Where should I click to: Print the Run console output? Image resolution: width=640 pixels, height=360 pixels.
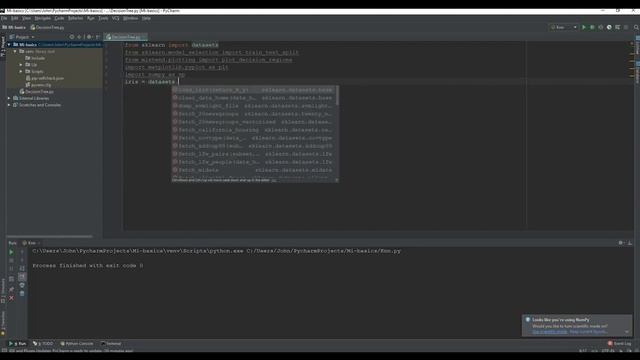pos(22,285)
